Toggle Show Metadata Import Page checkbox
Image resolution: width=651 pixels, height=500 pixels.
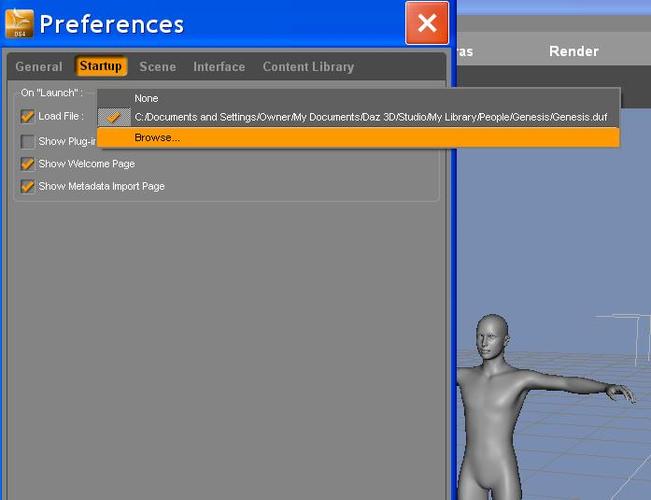27,186
